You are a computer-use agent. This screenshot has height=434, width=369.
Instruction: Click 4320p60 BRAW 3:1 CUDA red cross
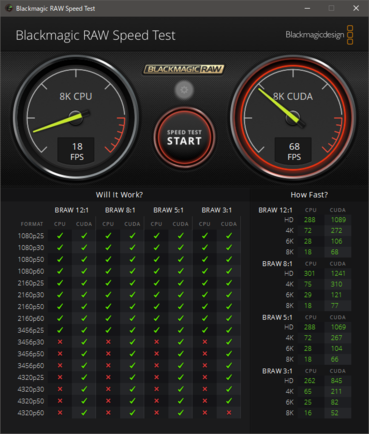click(x=229, y=413)
